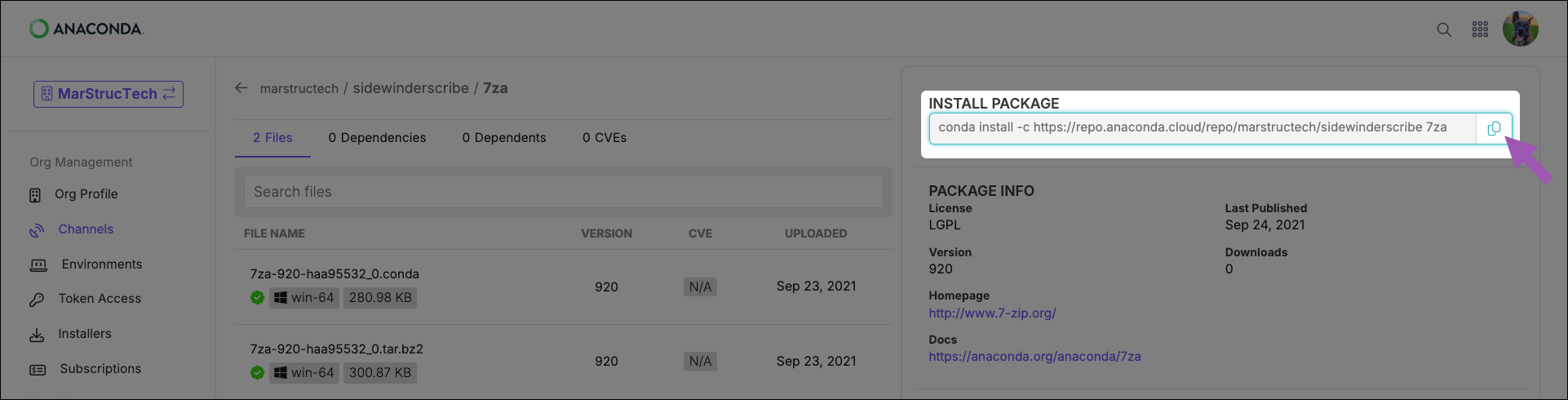Click the Environments monitor icon
1568x400 pixels.
pyautogui.click(x=38, y=265)
